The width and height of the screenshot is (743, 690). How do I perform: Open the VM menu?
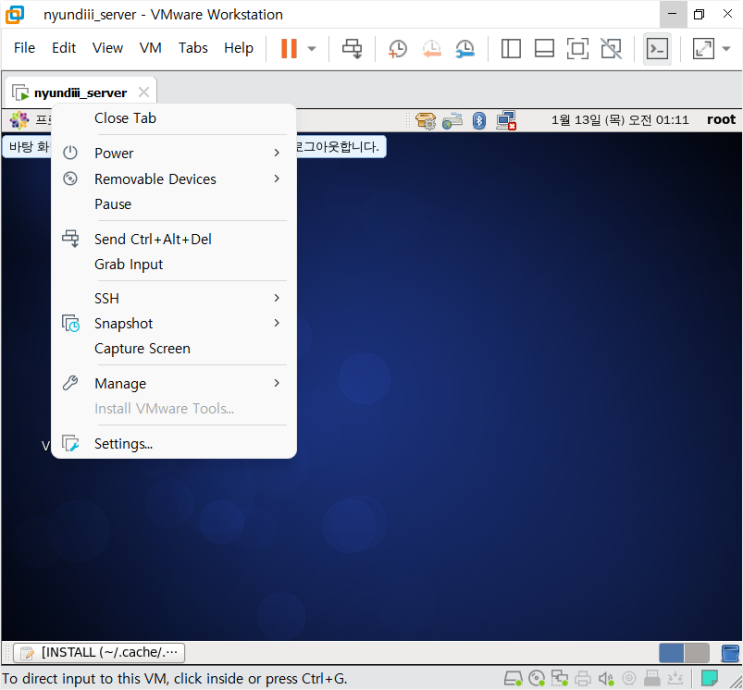click(150, 48)
